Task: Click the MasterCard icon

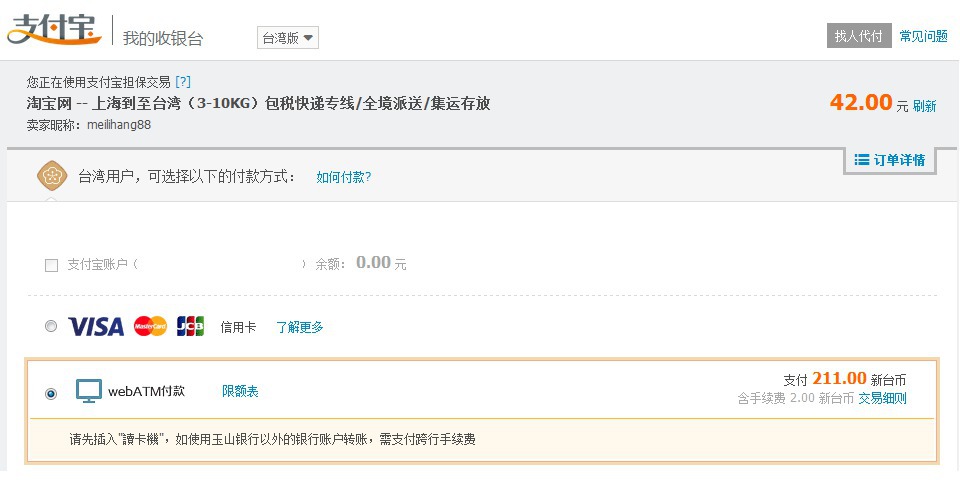Action: click(150, 327)
